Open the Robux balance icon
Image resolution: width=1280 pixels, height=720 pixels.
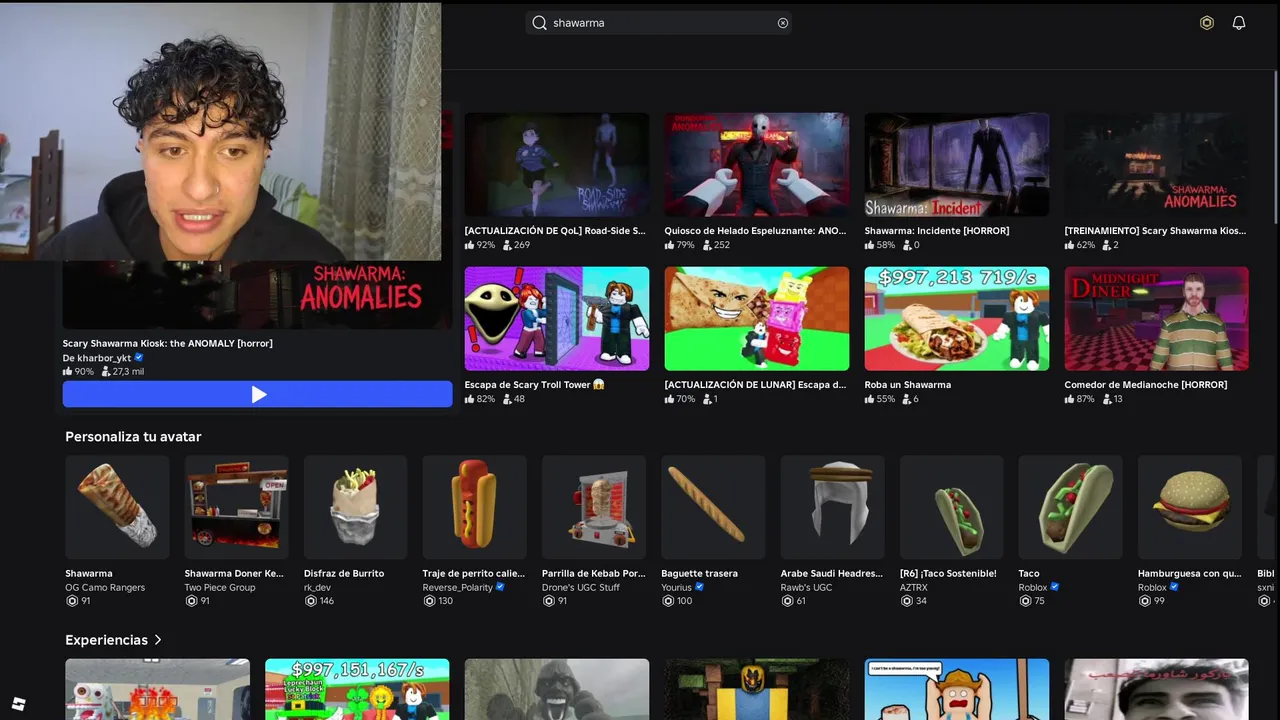[1207, 23]
